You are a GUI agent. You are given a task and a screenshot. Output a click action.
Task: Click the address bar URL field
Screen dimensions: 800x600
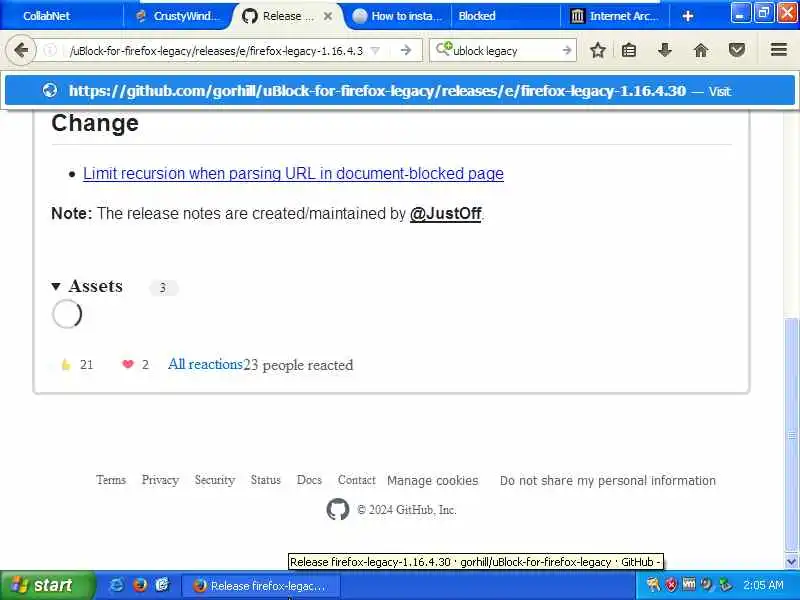coord(217,51)
